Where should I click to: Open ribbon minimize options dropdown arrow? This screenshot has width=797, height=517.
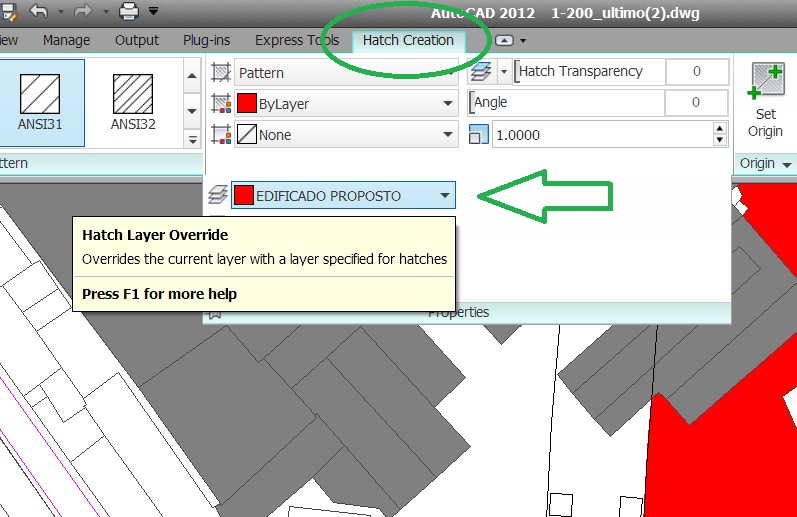[523, 41]
